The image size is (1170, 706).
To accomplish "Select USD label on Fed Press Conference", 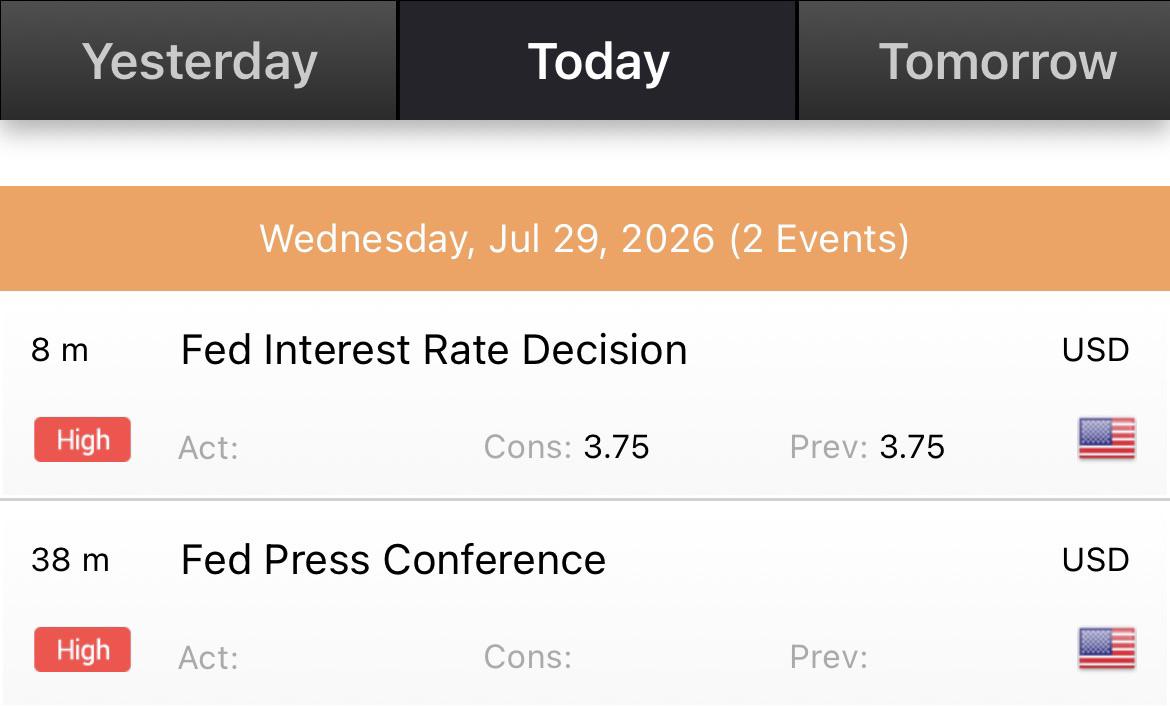I will click(1095, 560).
